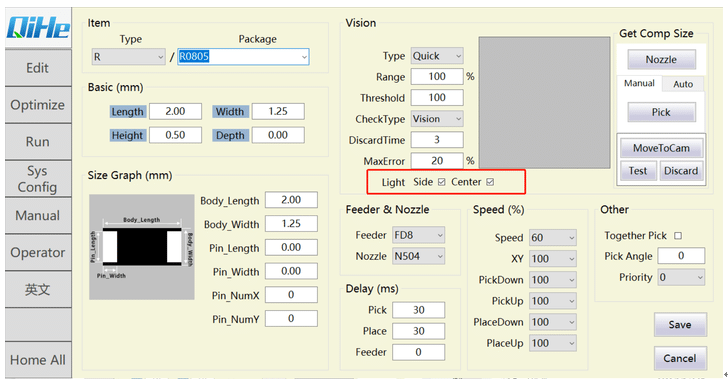Click the QiHe logo
This screenshot has width=728, height=385.
[x=38, y=27]
